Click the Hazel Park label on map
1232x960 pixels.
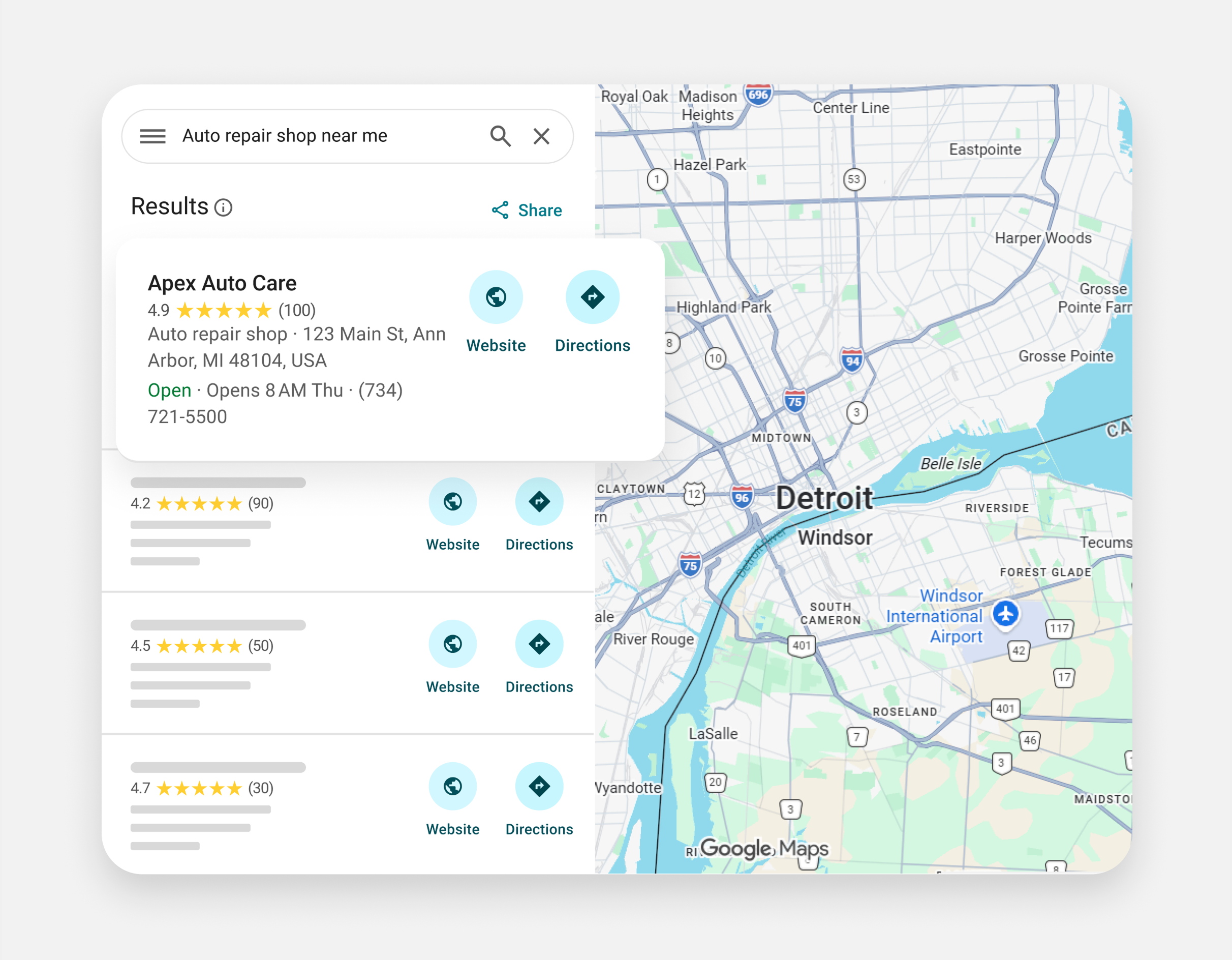tap(710, 165)
